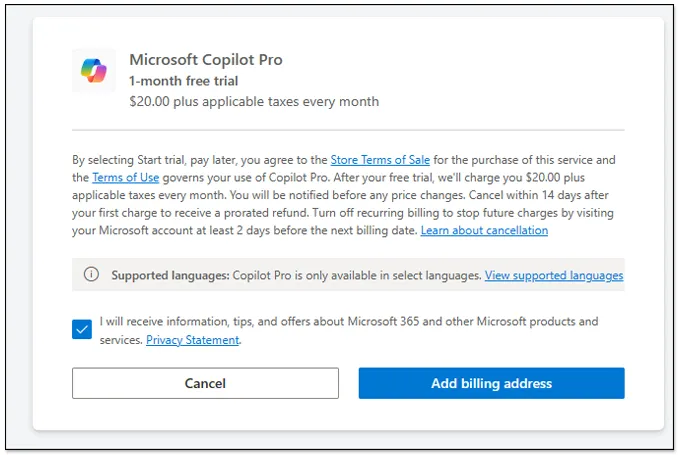Click the 'Copilot Pro is only available' notice text

(357, 275)
